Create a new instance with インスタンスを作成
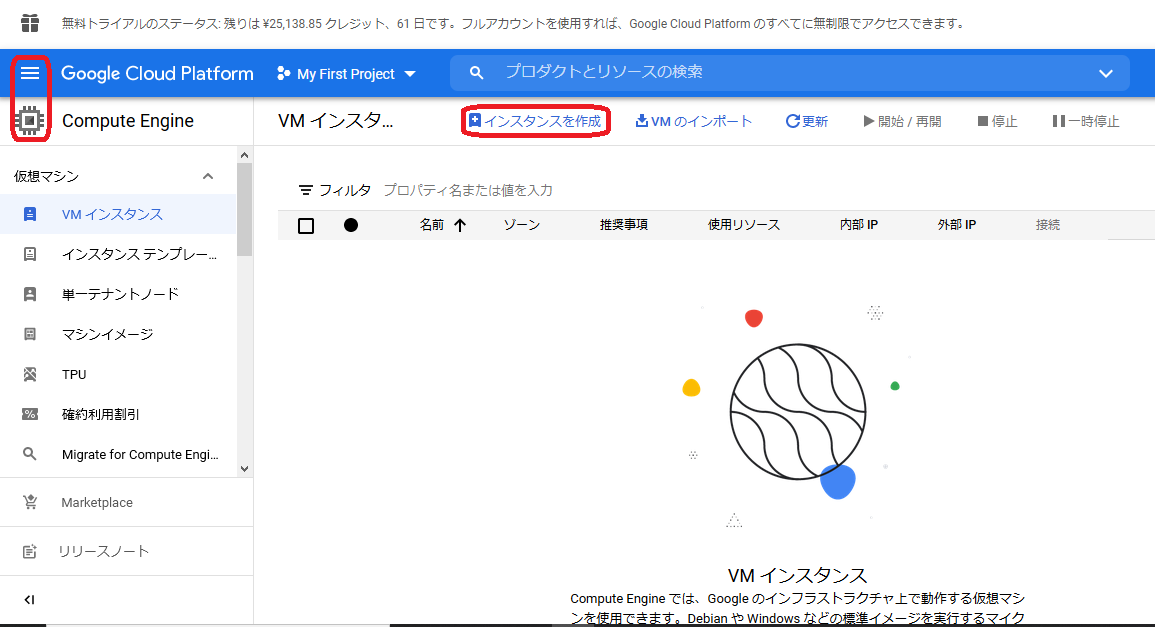This screenshot has width=1155, height=627. coord(535,121)
